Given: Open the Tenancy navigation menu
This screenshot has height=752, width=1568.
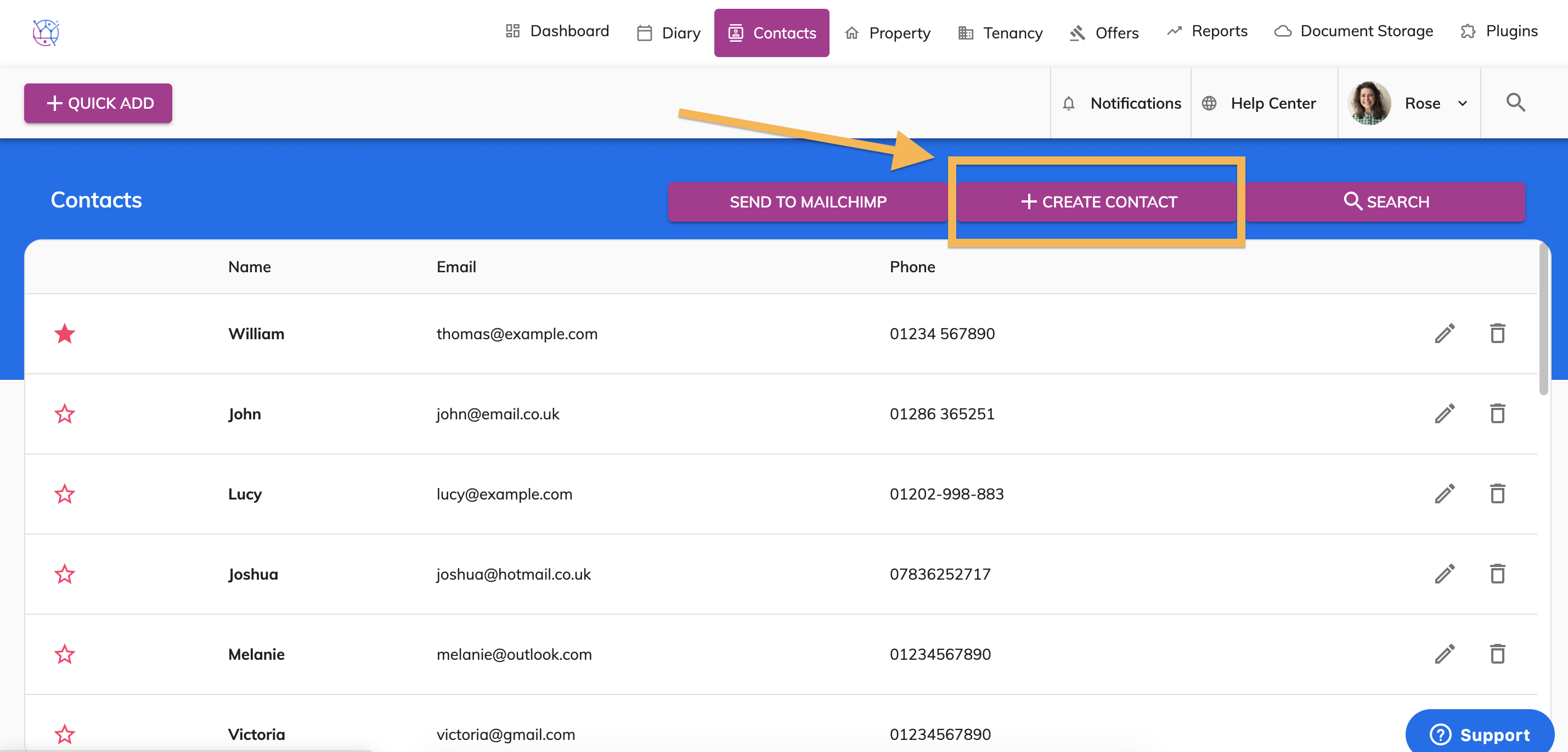Looking at the screenshot, I should point(1000,33).
